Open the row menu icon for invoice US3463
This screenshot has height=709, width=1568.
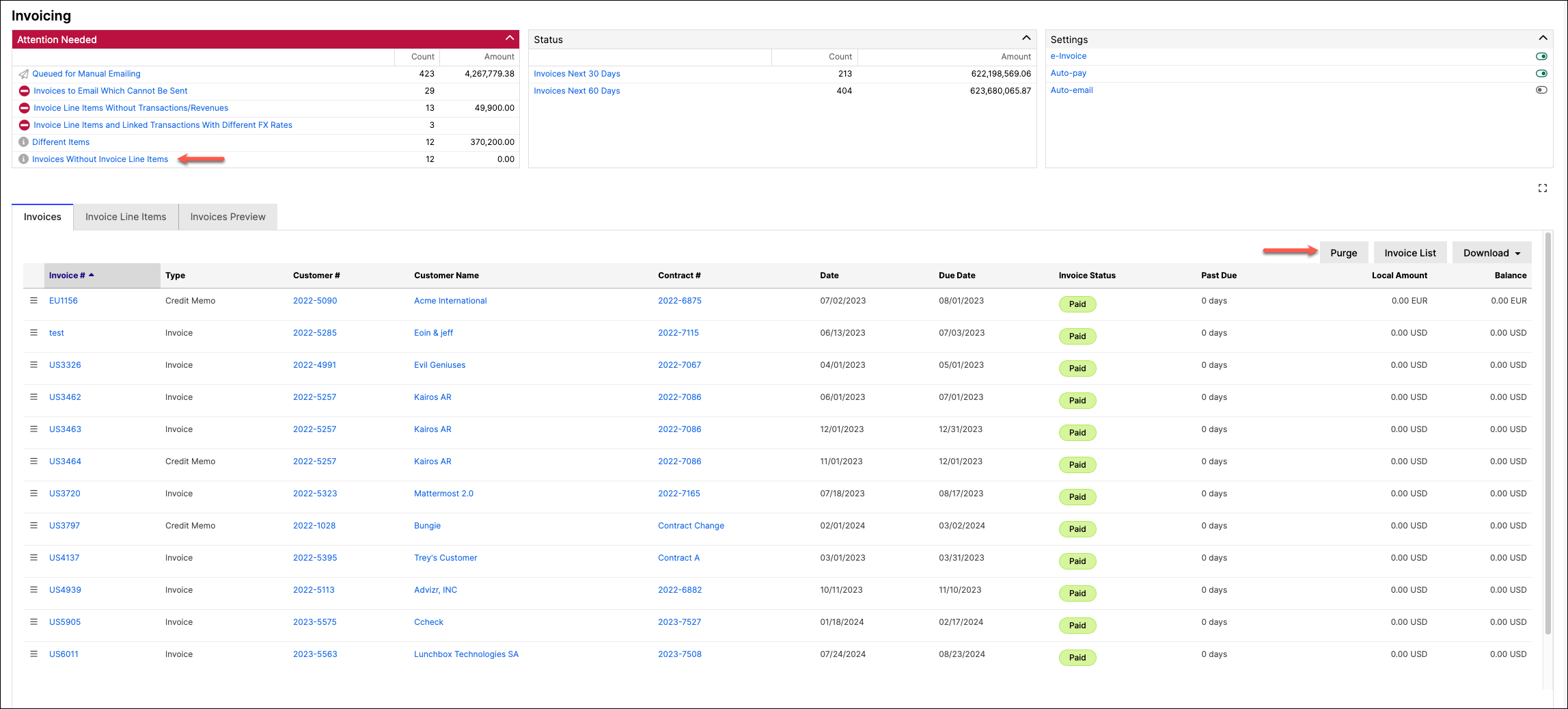point(33,429)
